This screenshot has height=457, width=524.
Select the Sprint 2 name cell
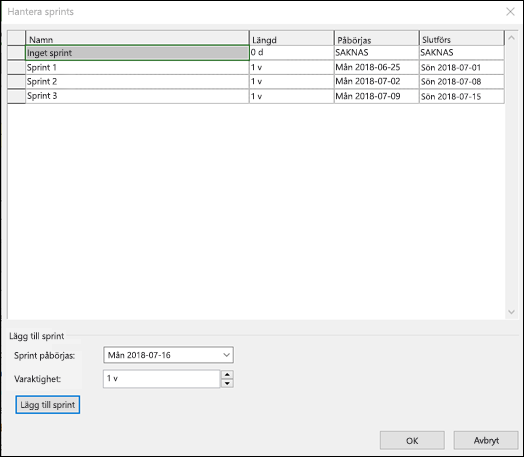(x=137, y=82)
